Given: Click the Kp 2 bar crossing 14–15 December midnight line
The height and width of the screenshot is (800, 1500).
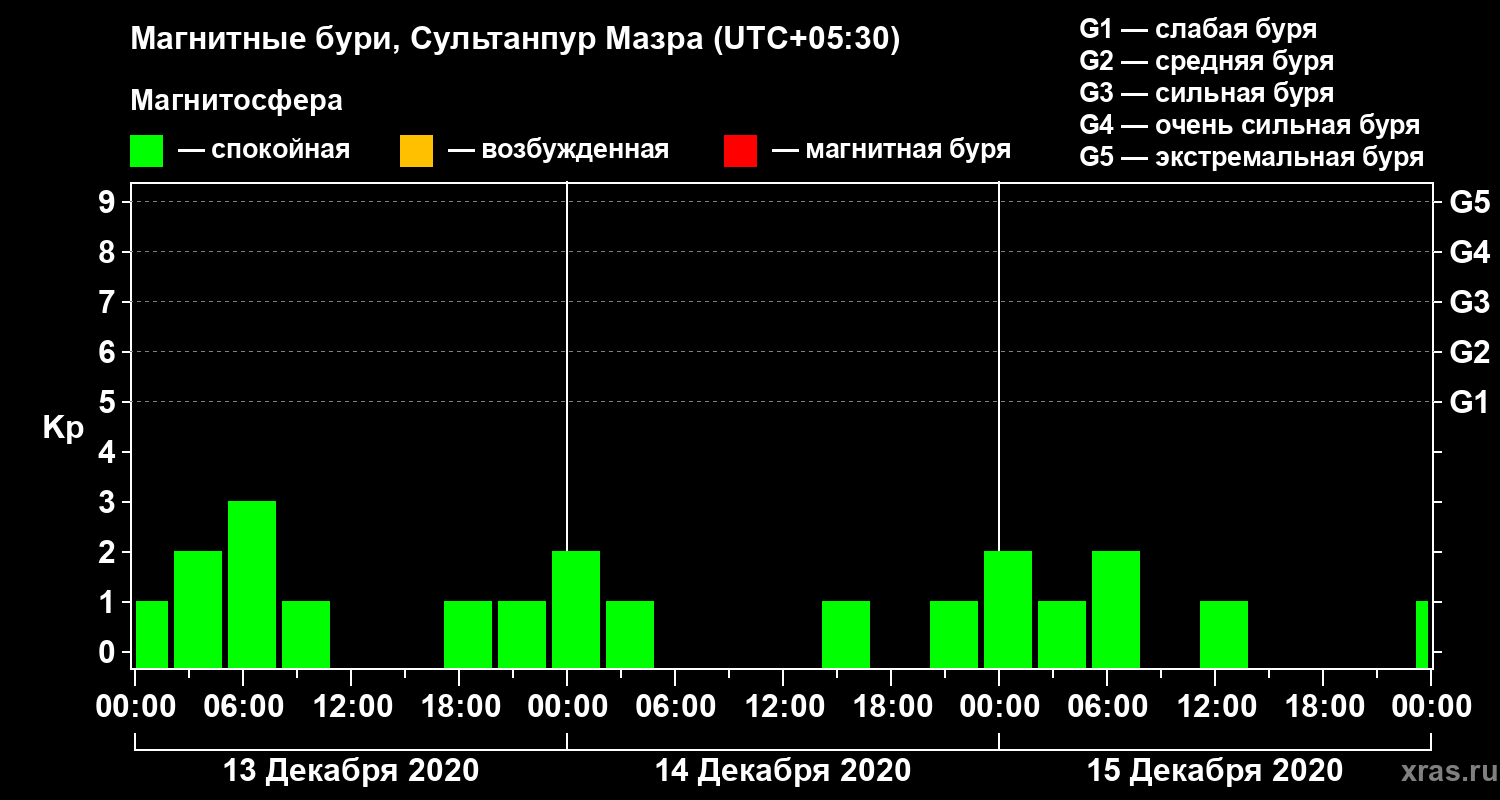Looking at the screenshot, I should 1008,609.
